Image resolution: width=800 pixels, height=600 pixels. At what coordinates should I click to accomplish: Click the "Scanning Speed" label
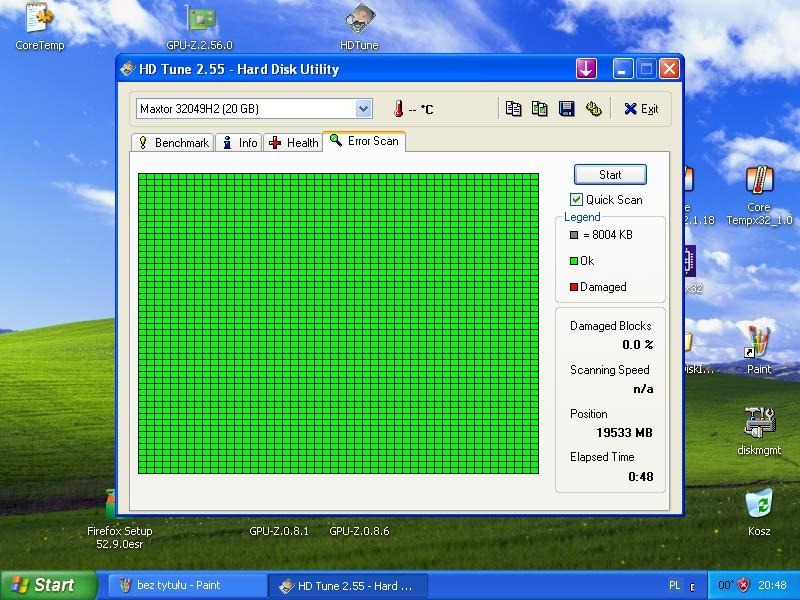610,370
